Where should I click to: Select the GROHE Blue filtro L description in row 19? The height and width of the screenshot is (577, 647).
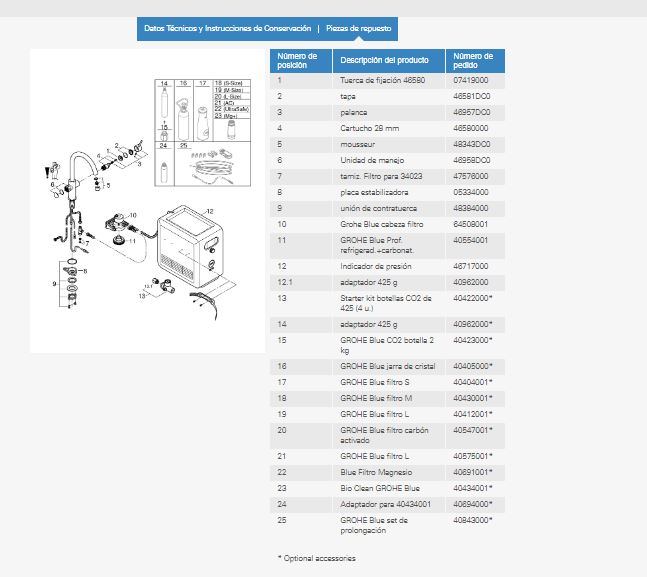375,414
